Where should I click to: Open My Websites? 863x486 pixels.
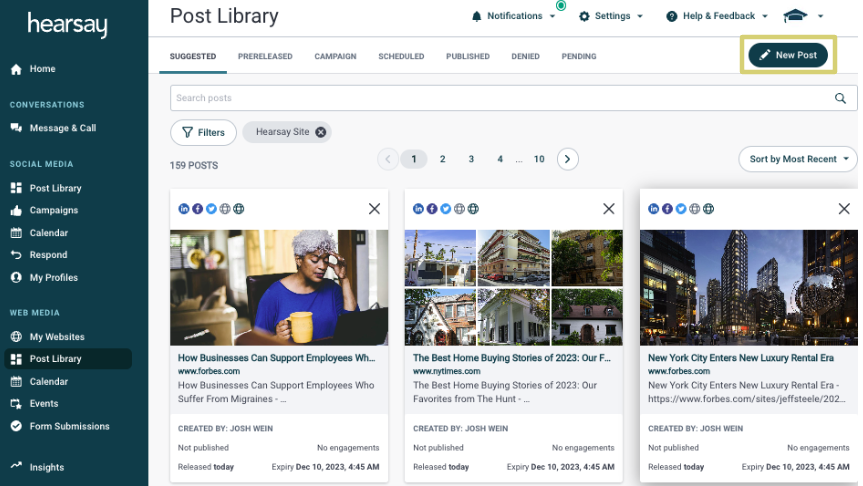pyautogui.click(x=47, y=337)
